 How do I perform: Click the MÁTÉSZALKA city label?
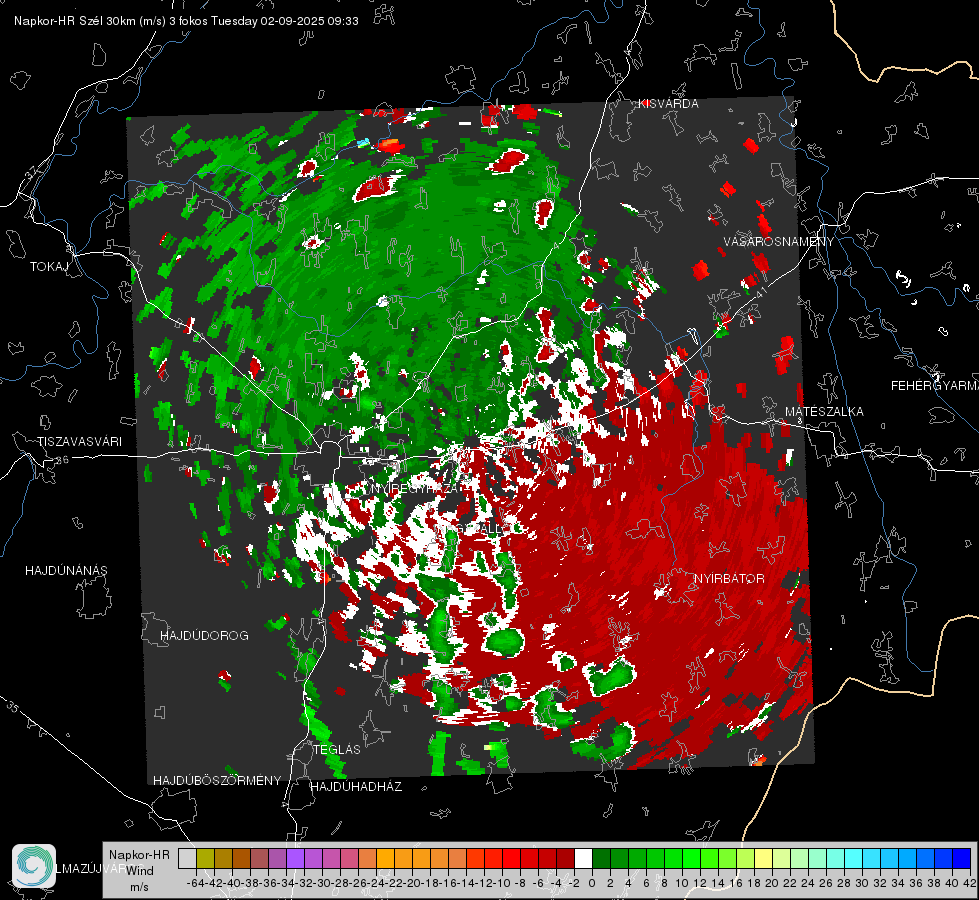coord(824,412)
